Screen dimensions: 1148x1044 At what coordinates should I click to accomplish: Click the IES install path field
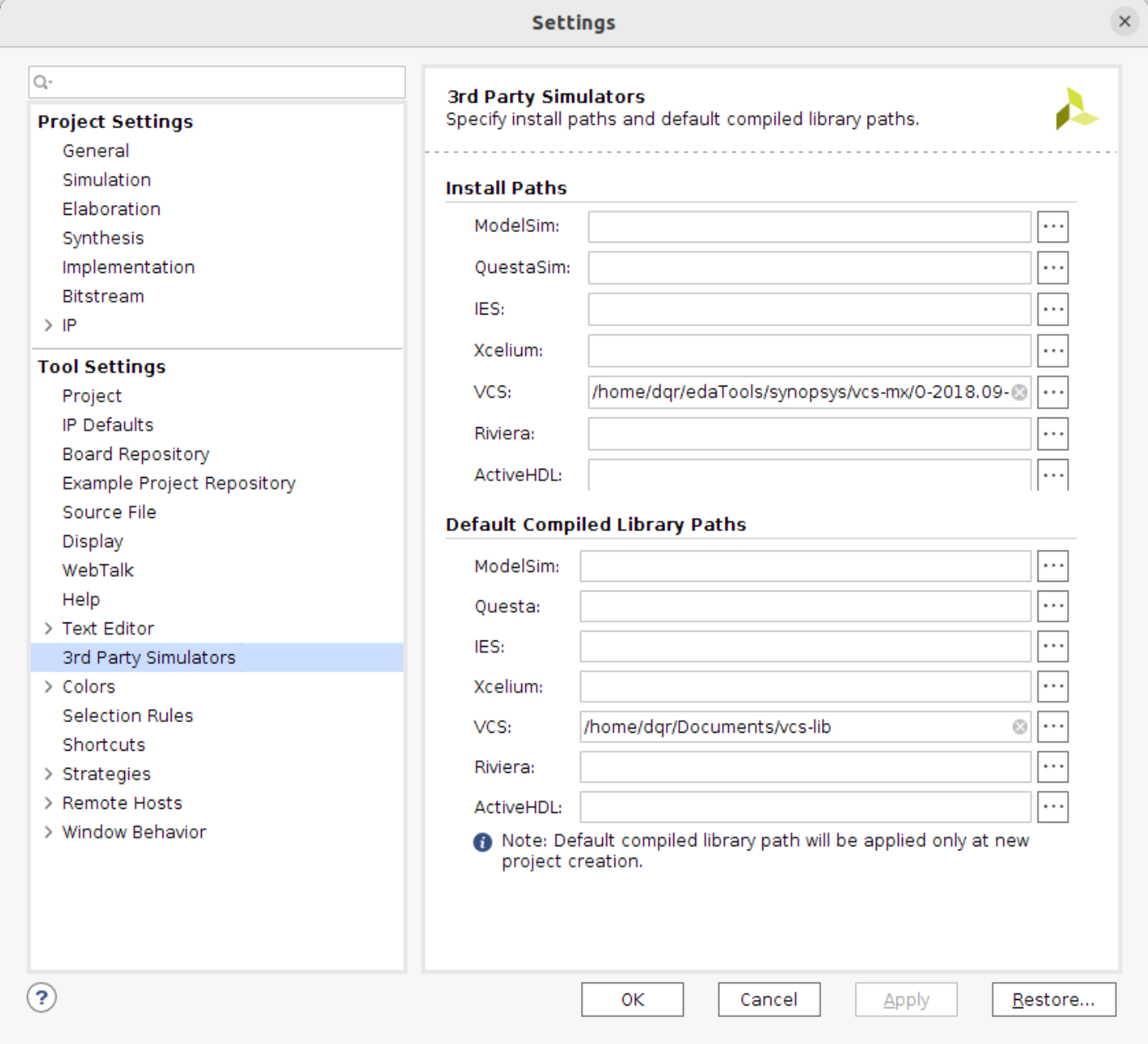[x=809, y=310]
